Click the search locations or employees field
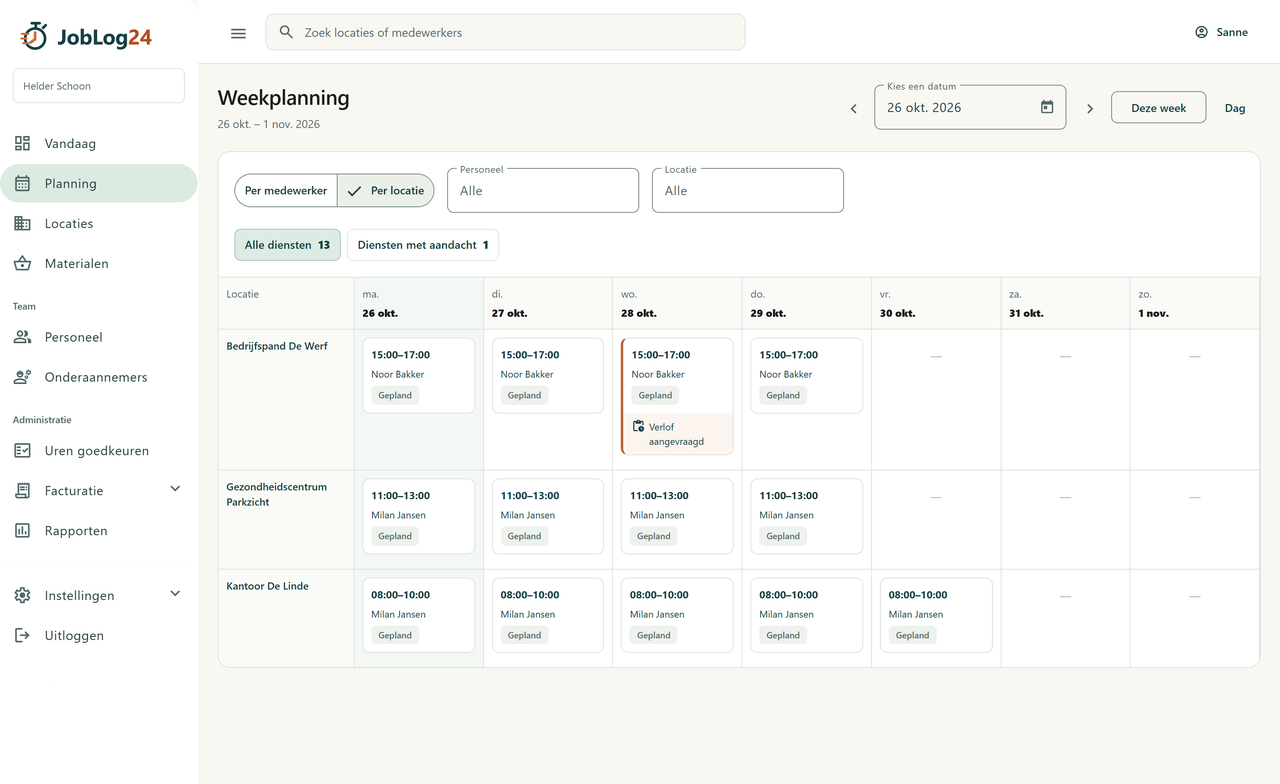Image resolution: width=1280 pixels, height=784 pixels. pyautogui.click(x=505, y=32)
